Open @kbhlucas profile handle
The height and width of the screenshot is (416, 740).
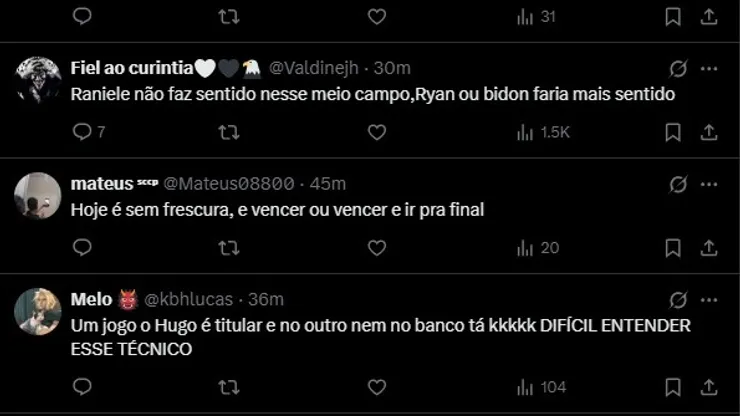(x=189, y=300)
